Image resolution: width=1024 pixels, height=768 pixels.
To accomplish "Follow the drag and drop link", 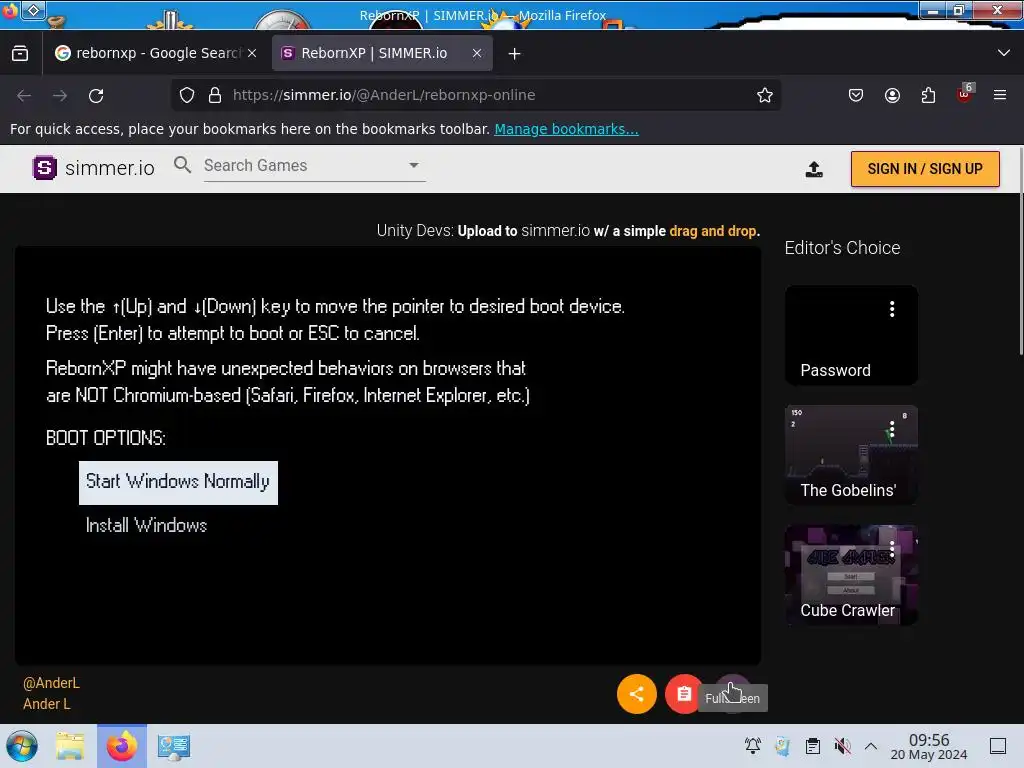I will click(x=713, y=231).
